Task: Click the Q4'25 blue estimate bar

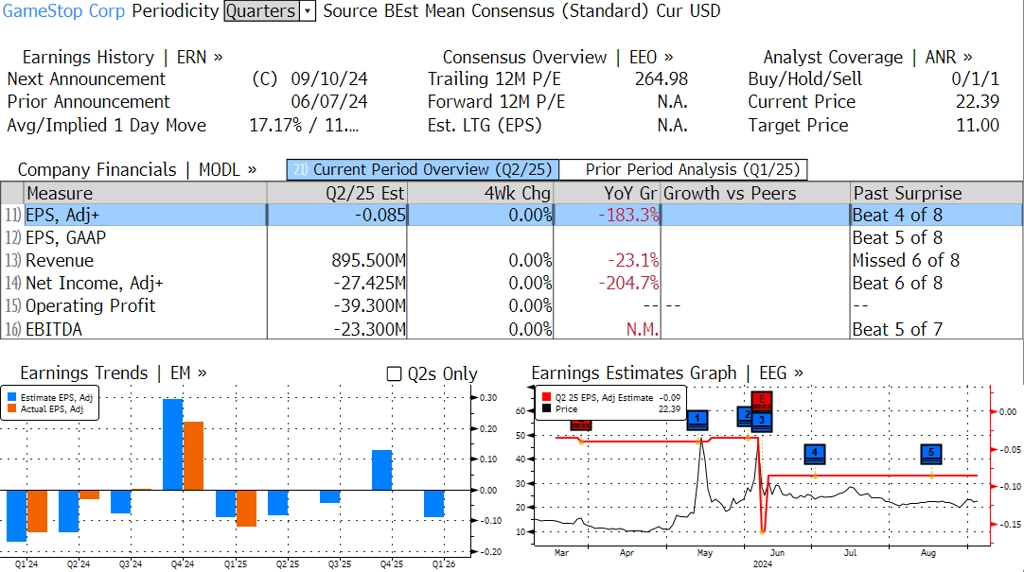Action: [382, 470]
